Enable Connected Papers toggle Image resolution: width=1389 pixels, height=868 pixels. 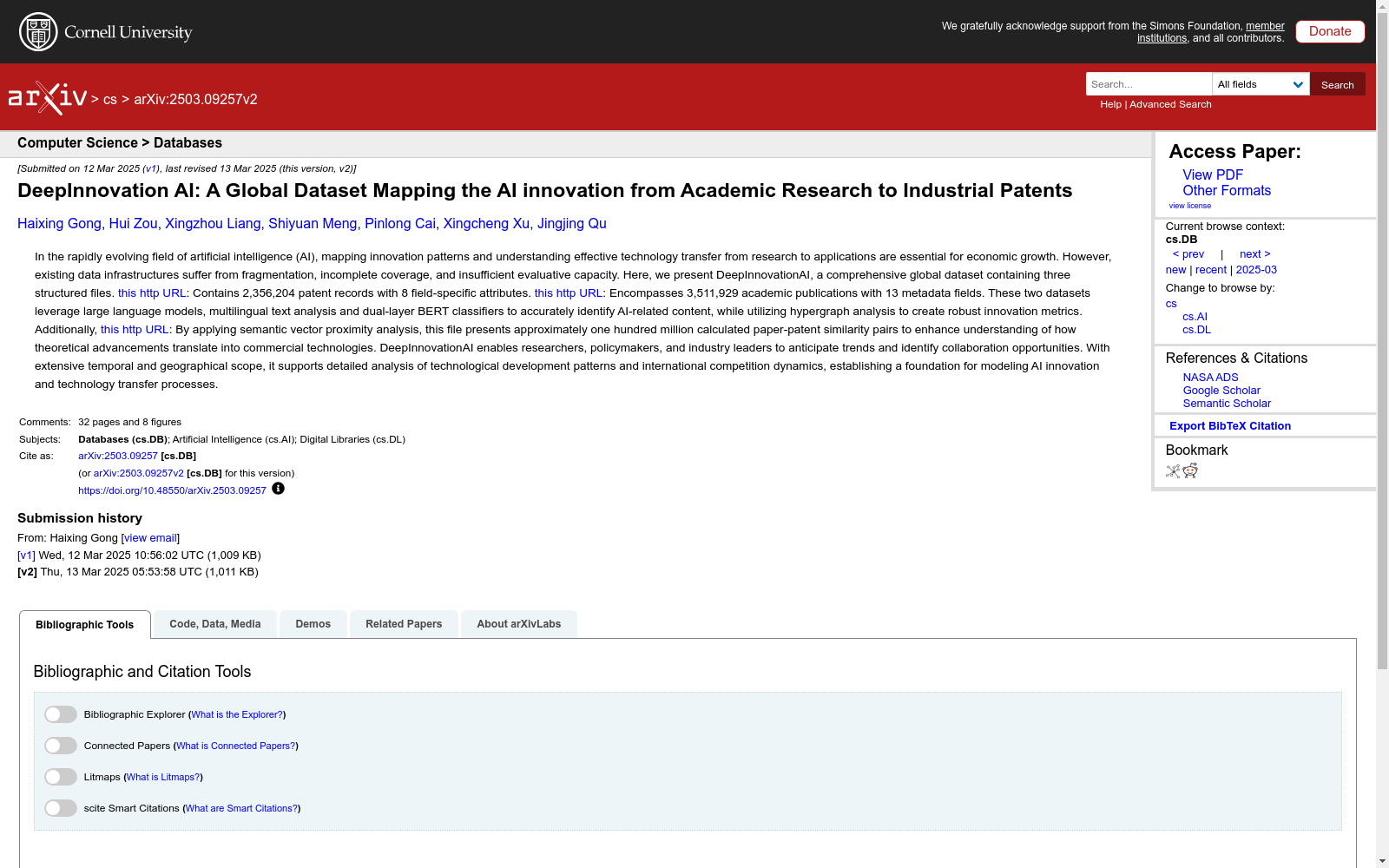click(61, 746)
